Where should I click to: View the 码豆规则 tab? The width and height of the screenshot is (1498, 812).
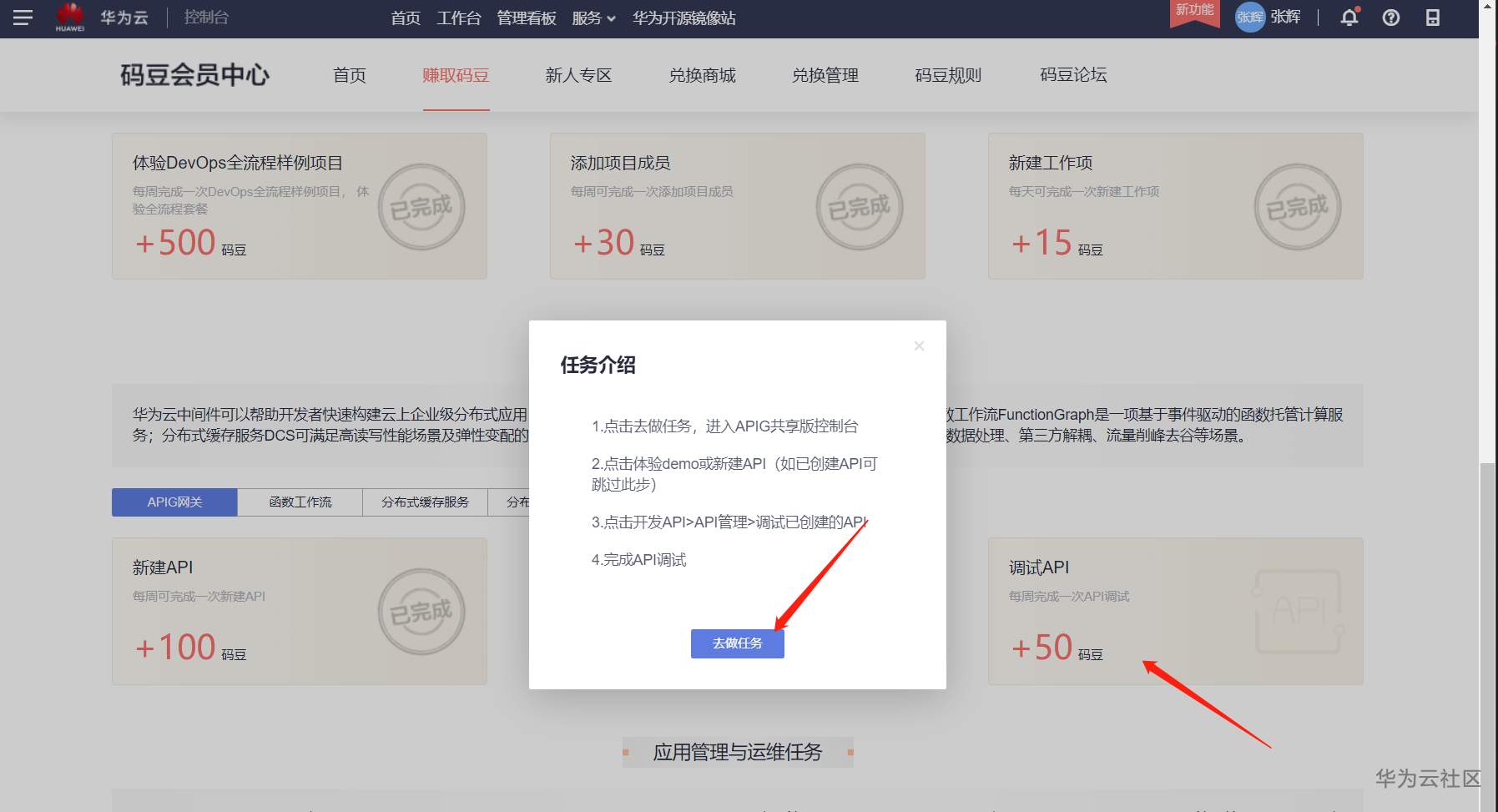(x=948, y=75)
